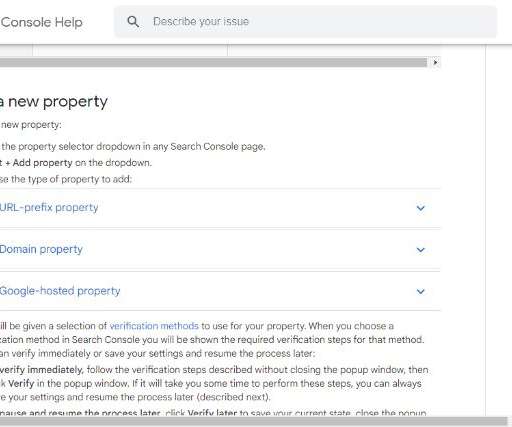The height and width of the screenshot is (427, 512).
Task: Focus the 'Describe your issue' search field
Action: tap(305, 22)
